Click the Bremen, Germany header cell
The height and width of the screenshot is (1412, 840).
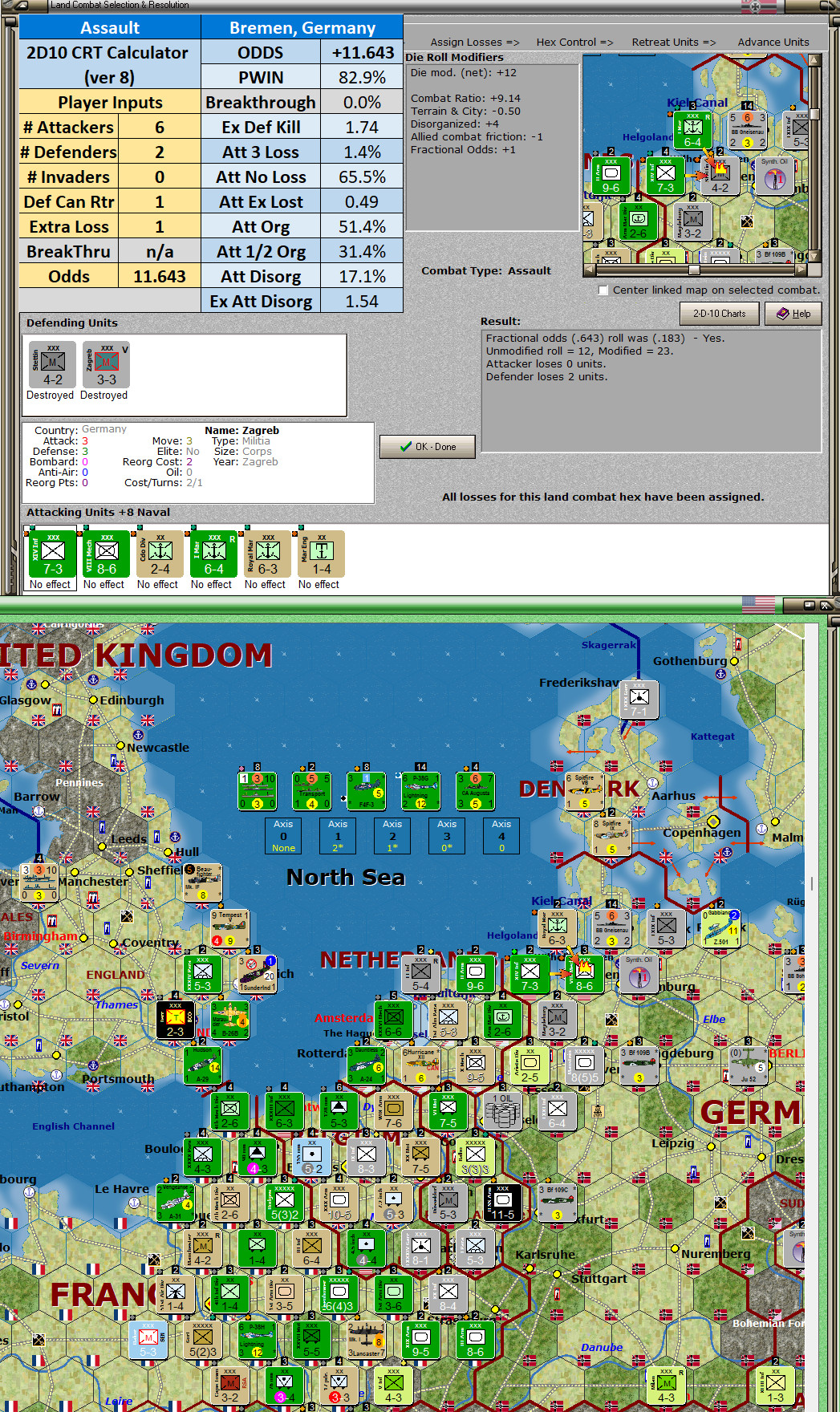(x=302, y=27)
